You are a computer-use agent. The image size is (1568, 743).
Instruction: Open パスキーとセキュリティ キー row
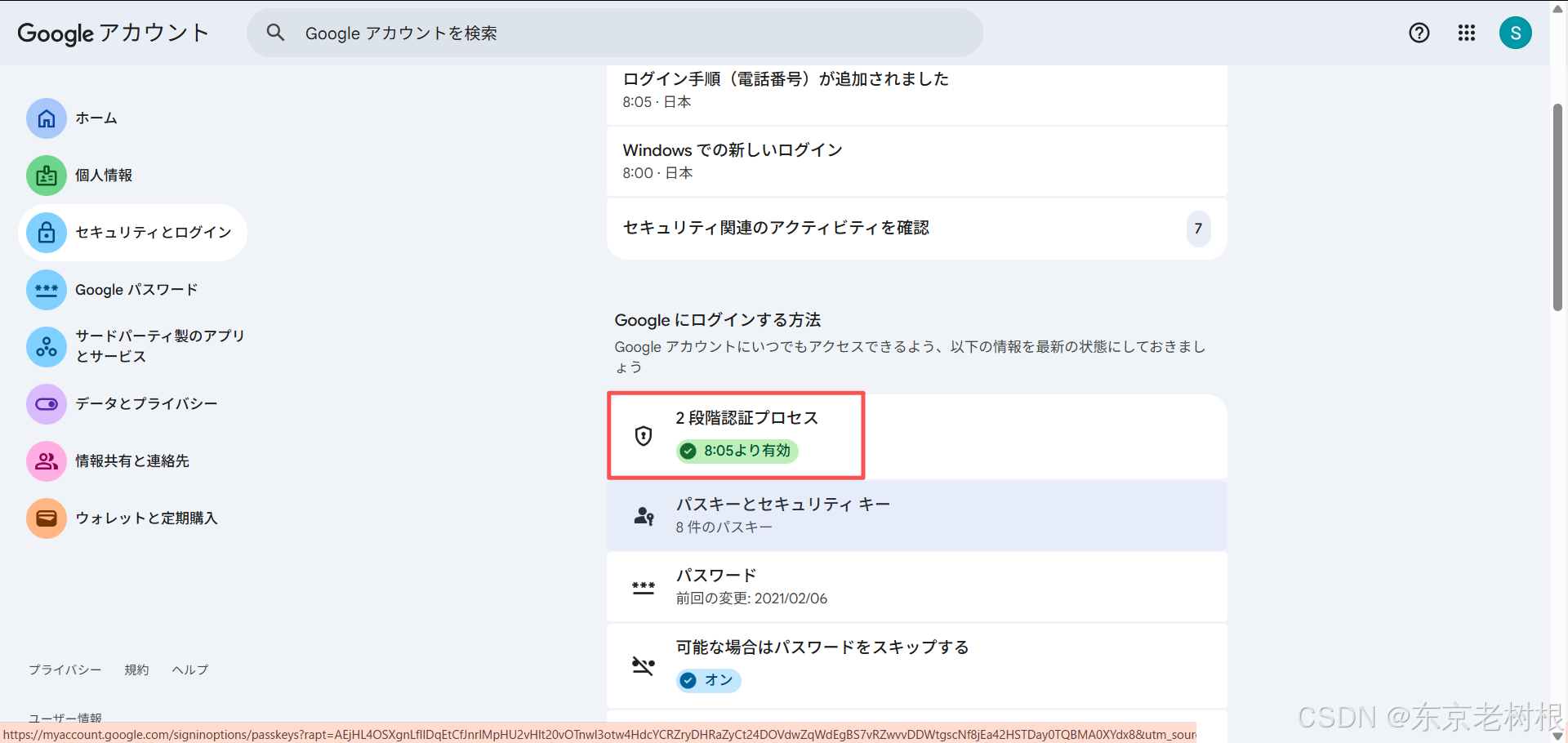[916, 515]
